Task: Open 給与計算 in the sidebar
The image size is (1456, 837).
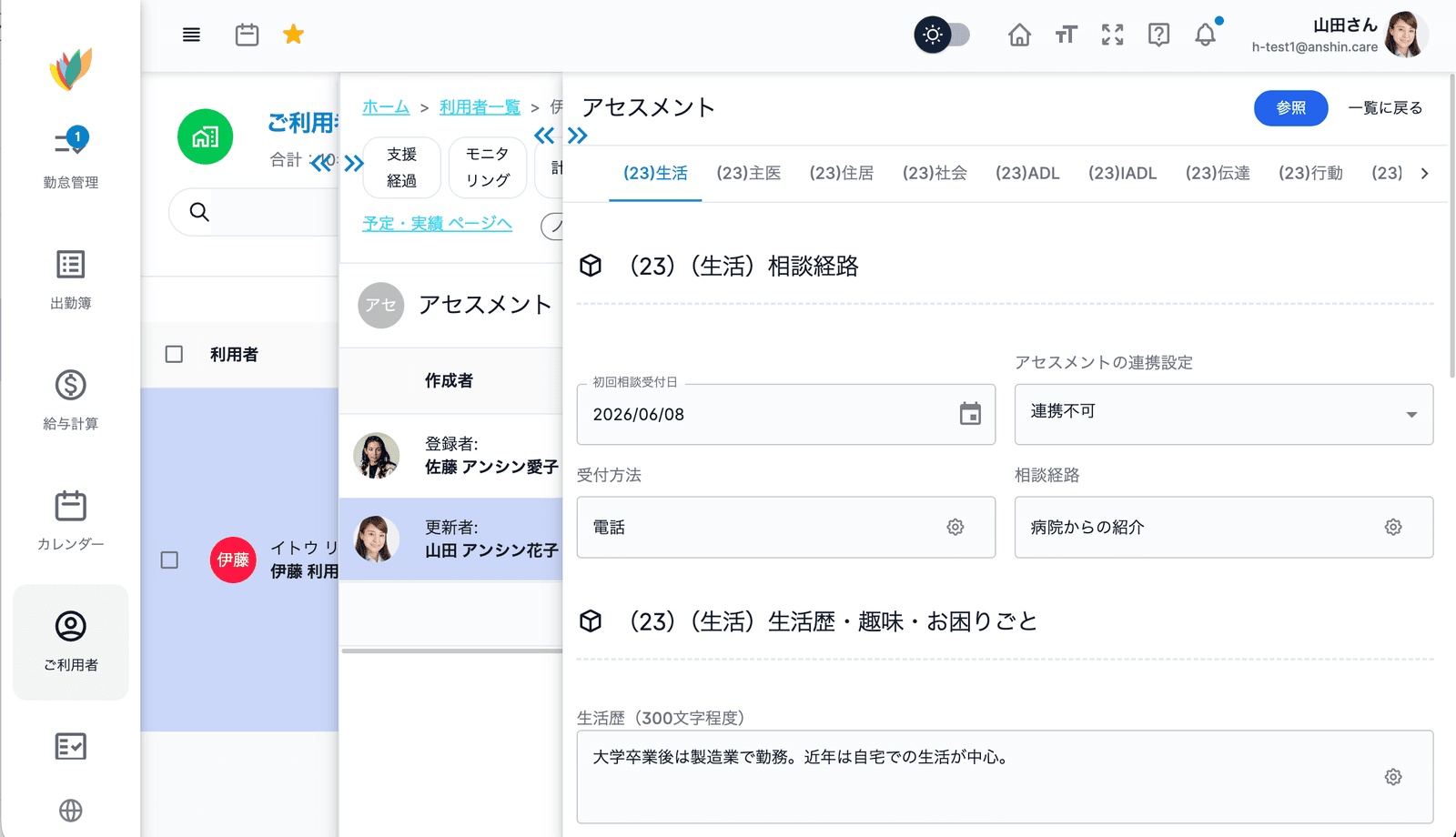Action: click(x=71, y=400)
